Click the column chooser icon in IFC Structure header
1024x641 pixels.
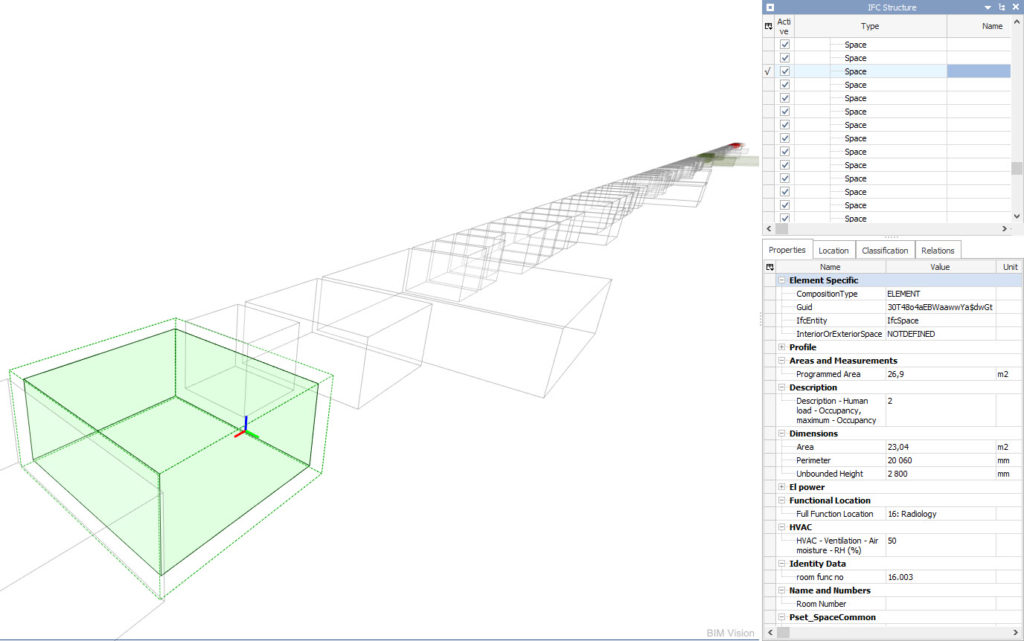click(x=768, y=26)
